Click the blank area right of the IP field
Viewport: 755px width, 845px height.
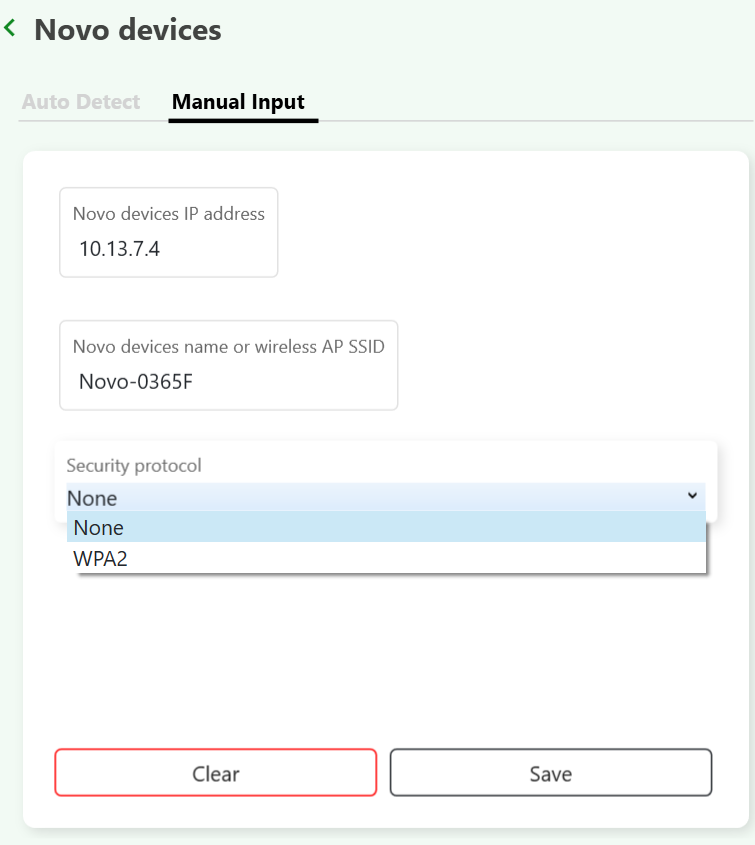click(x=500, y=233)
